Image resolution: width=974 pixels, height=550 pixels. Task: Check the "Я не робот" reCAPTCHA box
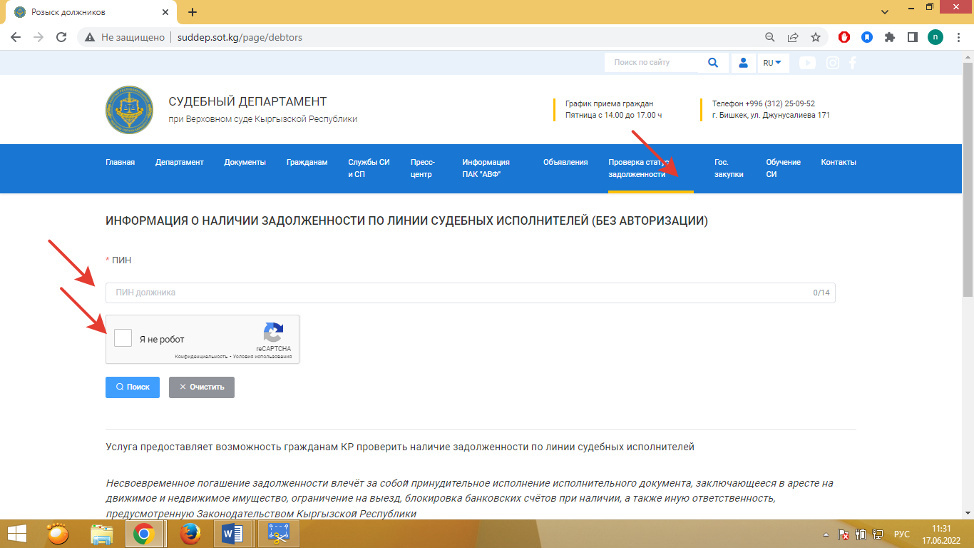(x=123, y=338)
